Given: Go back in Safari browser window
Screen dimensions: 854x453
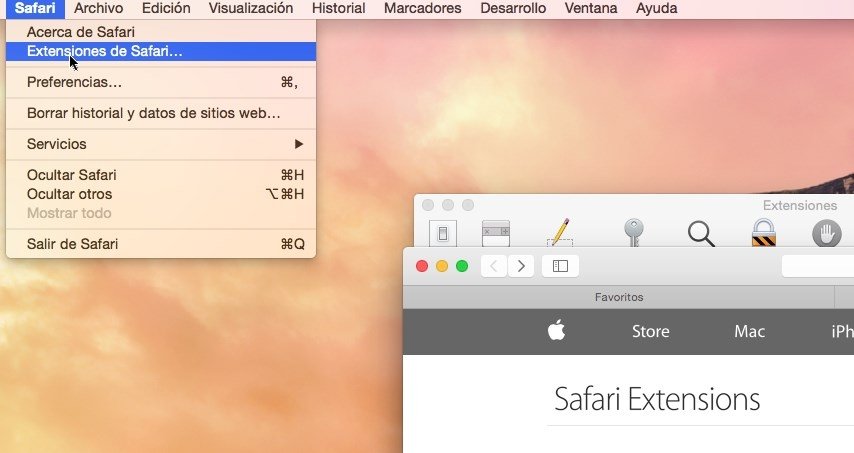Looking at the screenshot, I should (495, 266).
